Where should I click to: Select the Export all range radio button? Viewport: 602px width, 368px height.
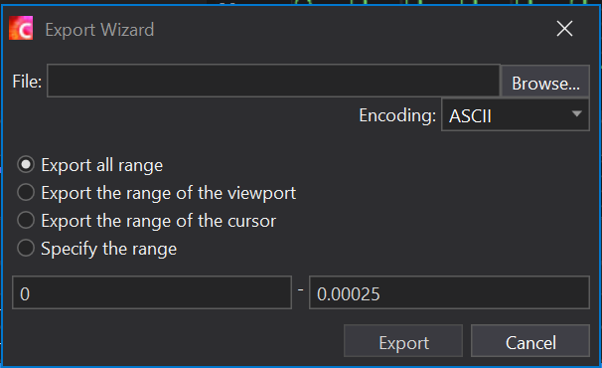click(x=26, y=165)
